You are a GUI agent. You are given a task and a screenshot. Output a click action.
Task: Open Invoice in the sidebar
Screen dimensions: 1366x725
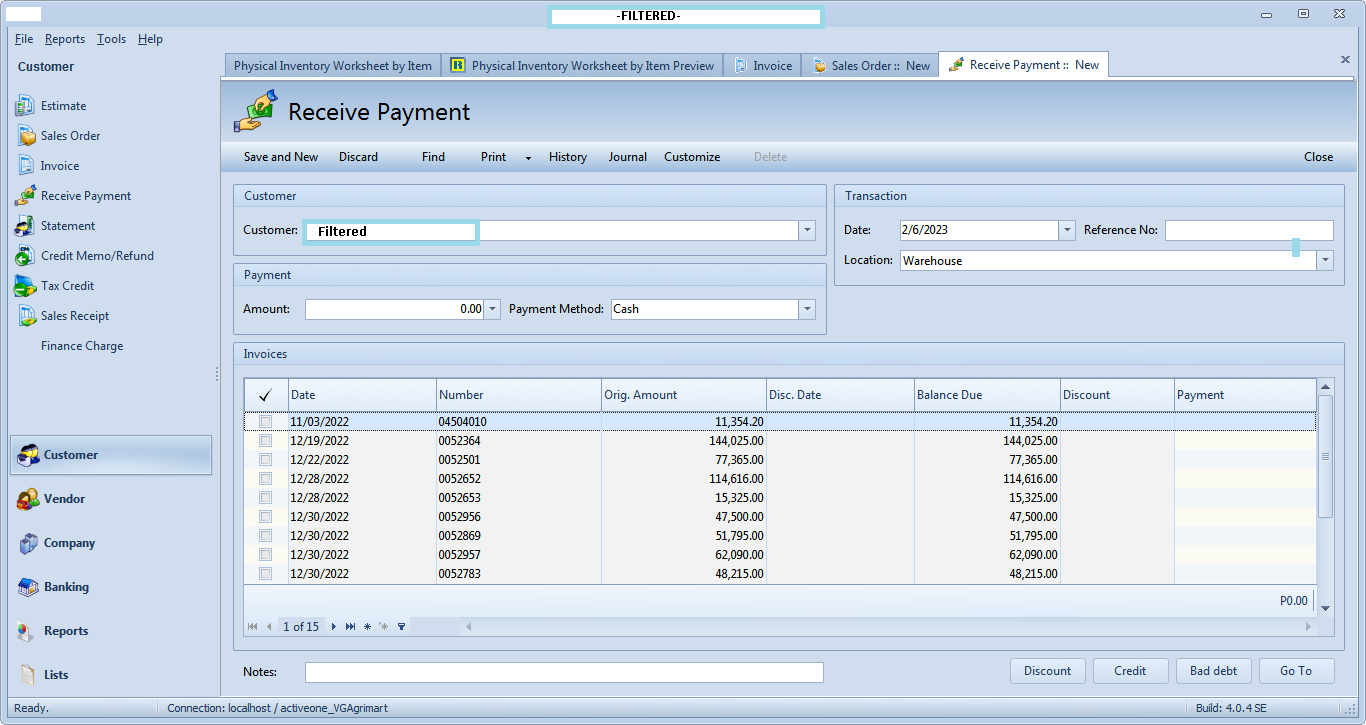tap(59, 166)
